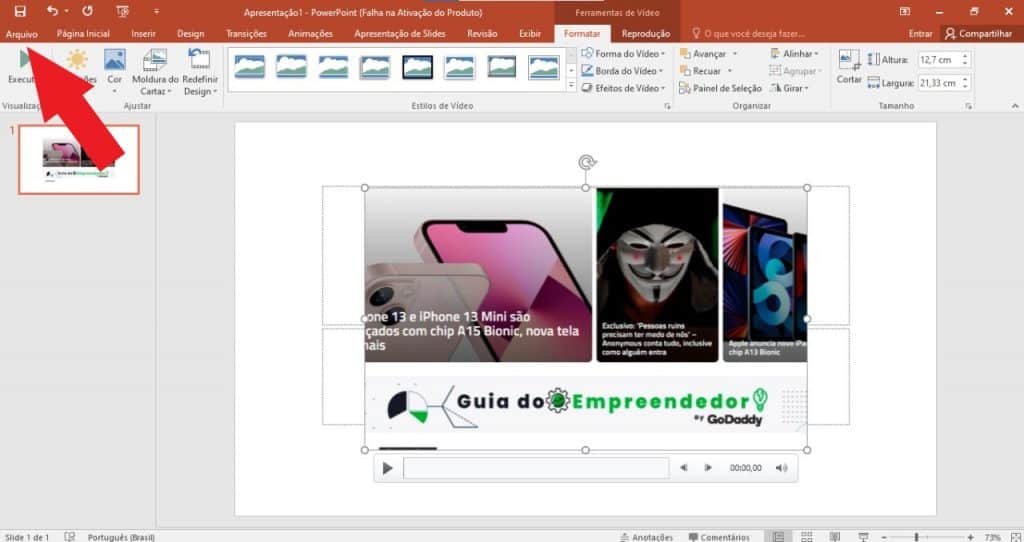Open Redefinir Design dropdown
The height and width of the screenshot is (542, 1024).
click(200, 72)
